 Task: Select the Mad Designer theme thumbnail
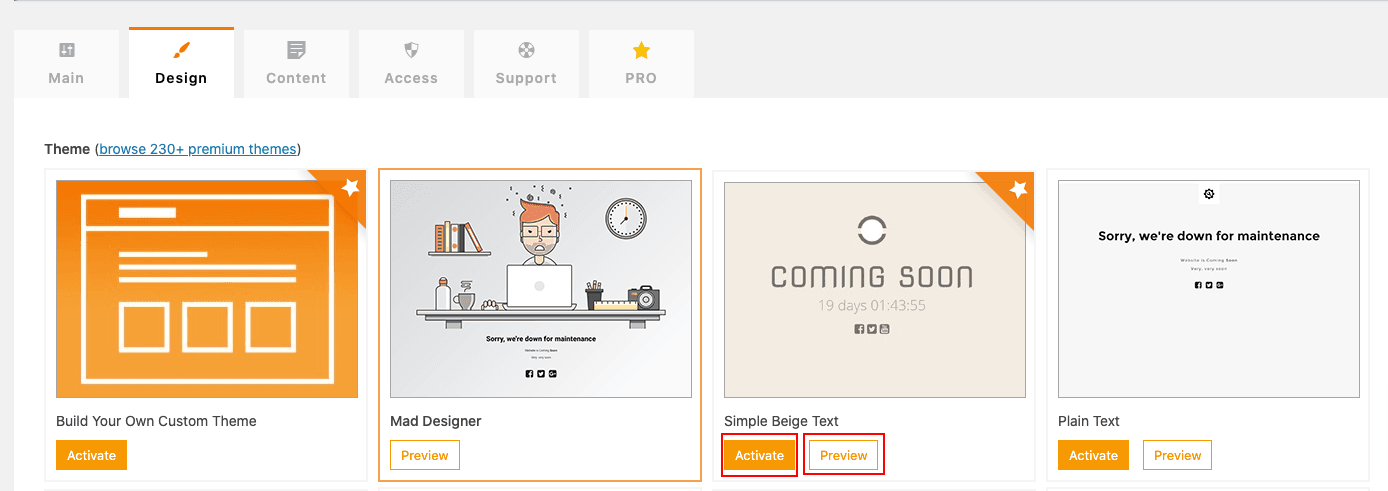click(540, 288)
